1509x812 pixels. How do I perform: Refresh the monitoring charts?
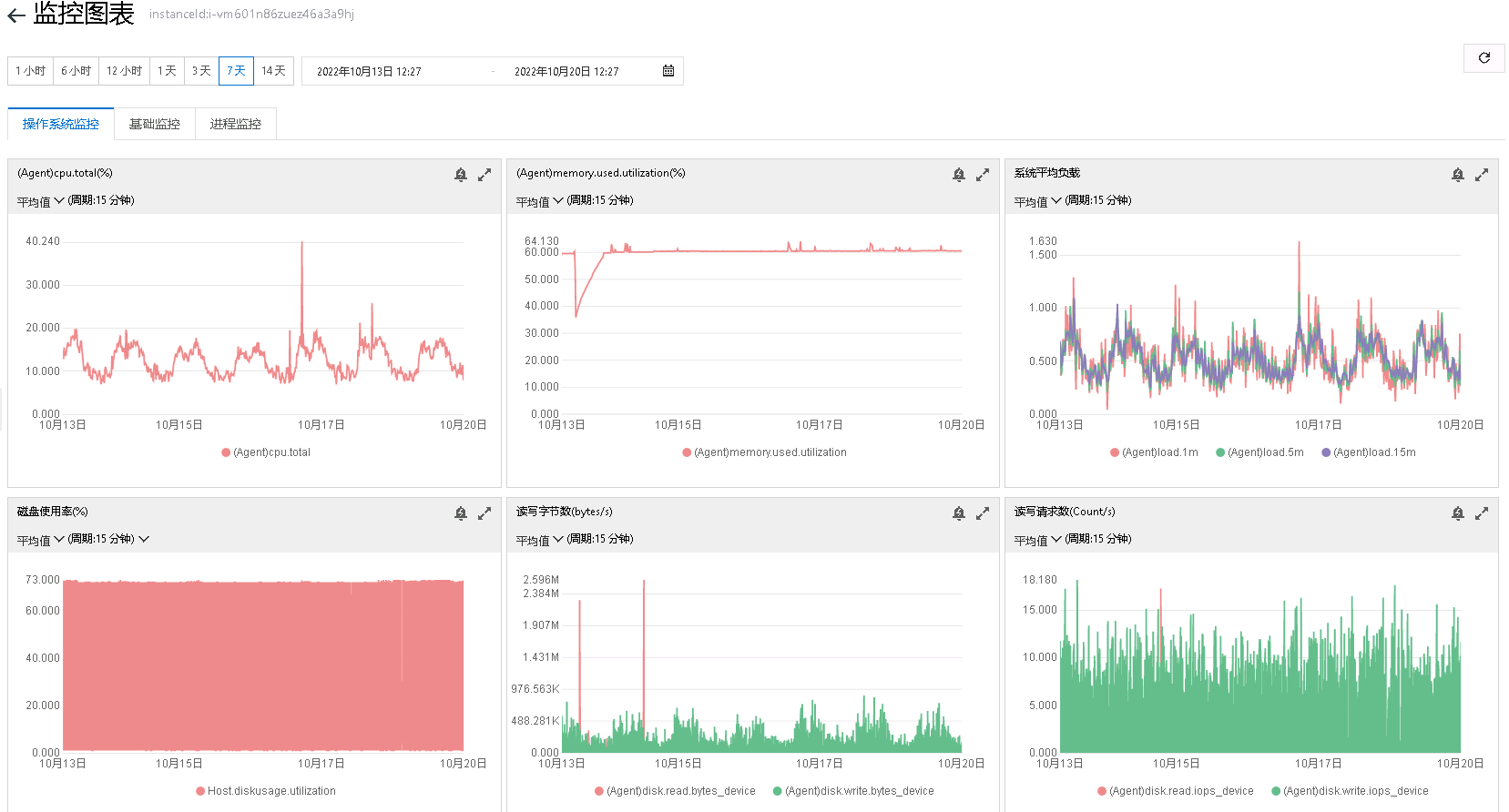1484,58
